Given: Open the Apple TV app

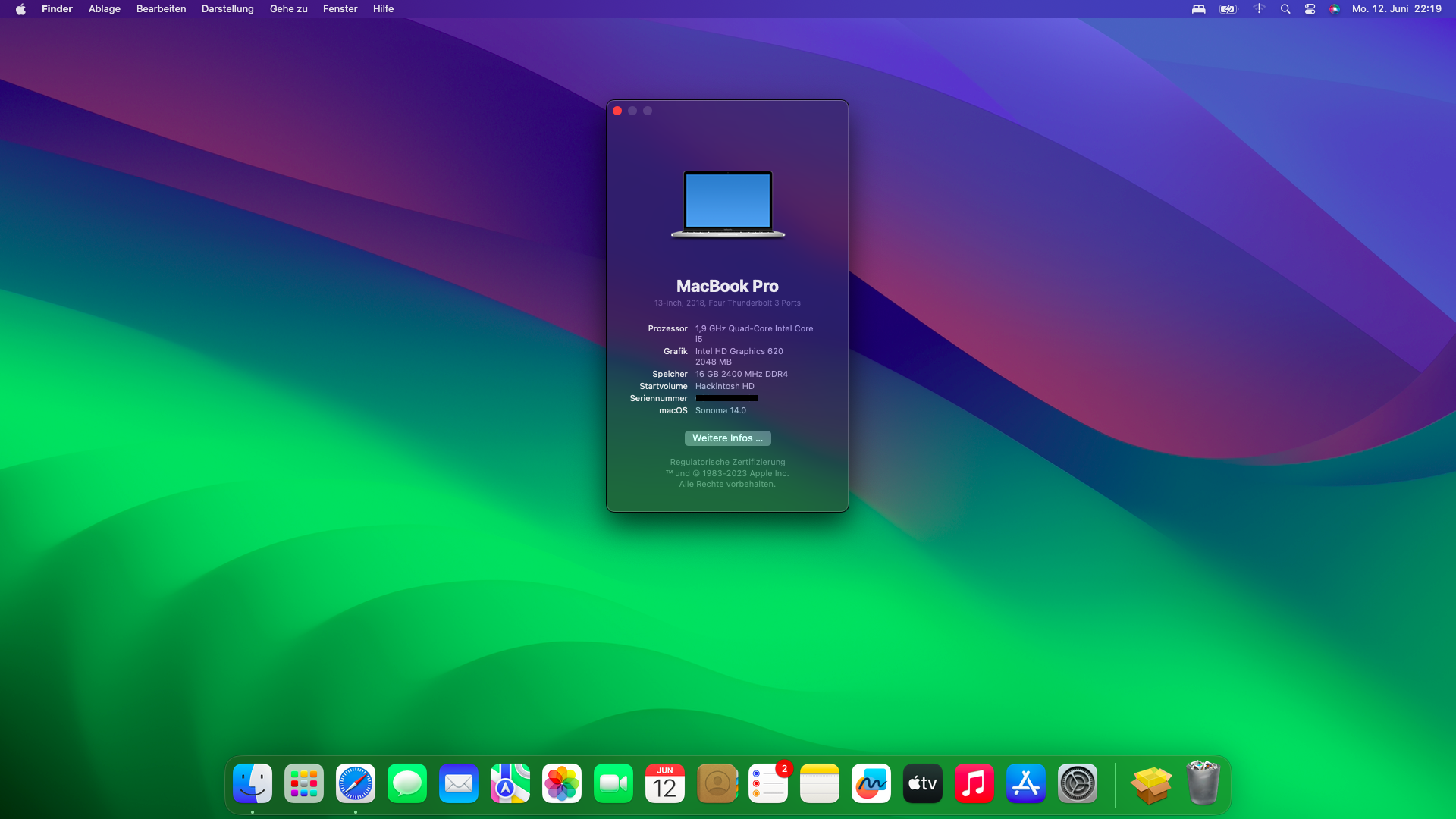Looking at the screenshot, I should point(923,783).
